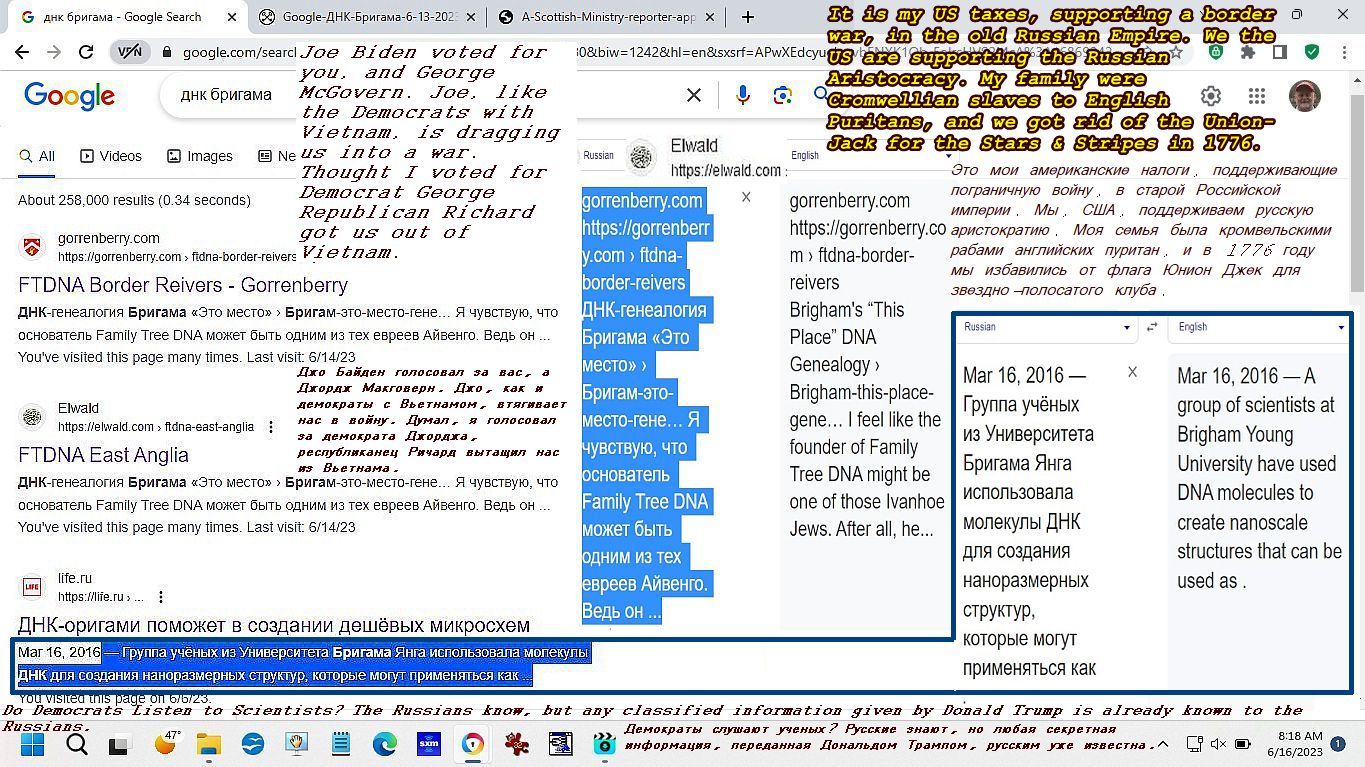
Task: Open File Explorer from the taskbar
Action: pyautogui.click(x=209, y=744)
